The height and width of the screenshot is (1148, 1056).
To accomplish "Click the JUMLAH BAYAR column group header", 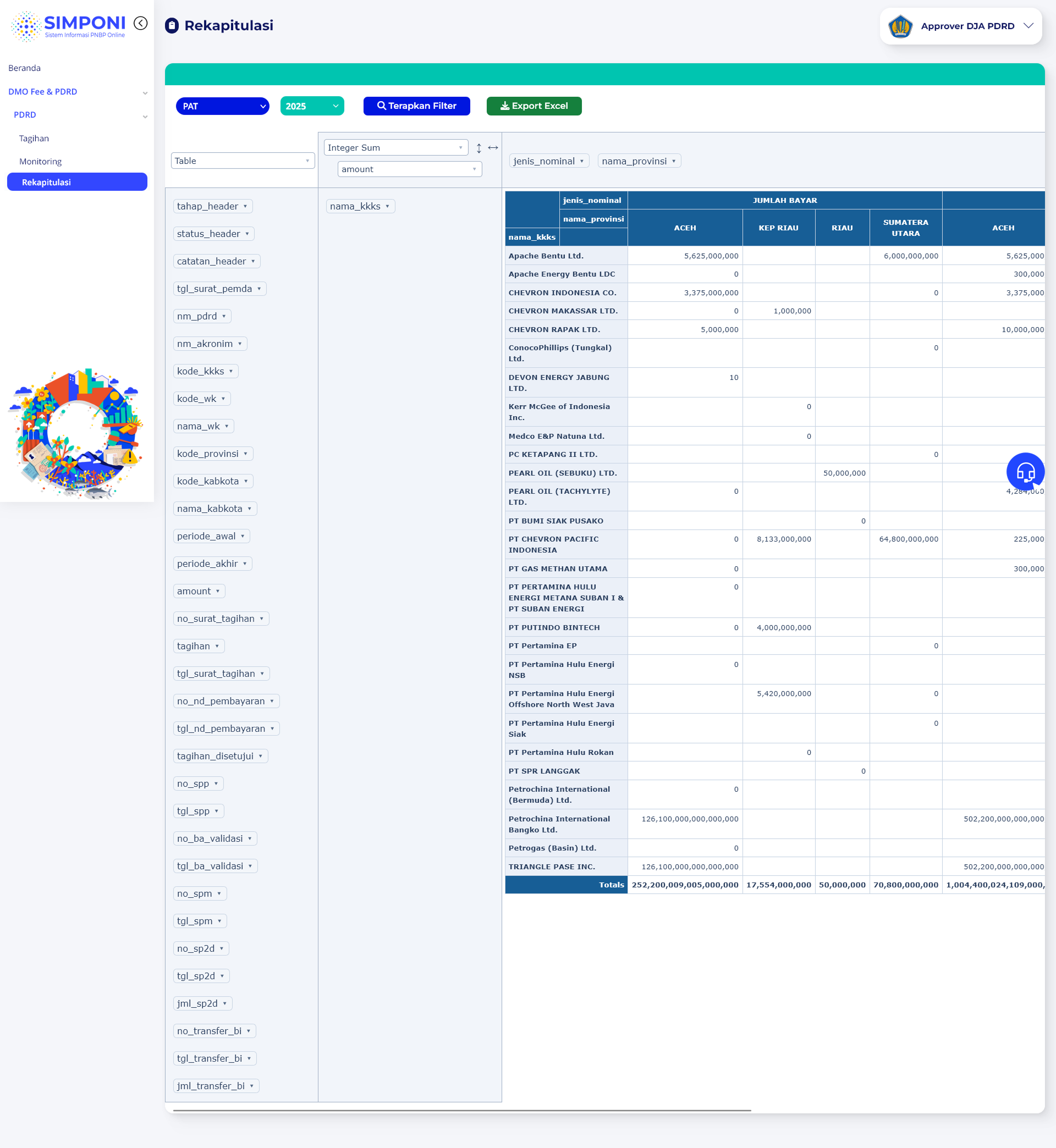I will click(x=784, y=201).
